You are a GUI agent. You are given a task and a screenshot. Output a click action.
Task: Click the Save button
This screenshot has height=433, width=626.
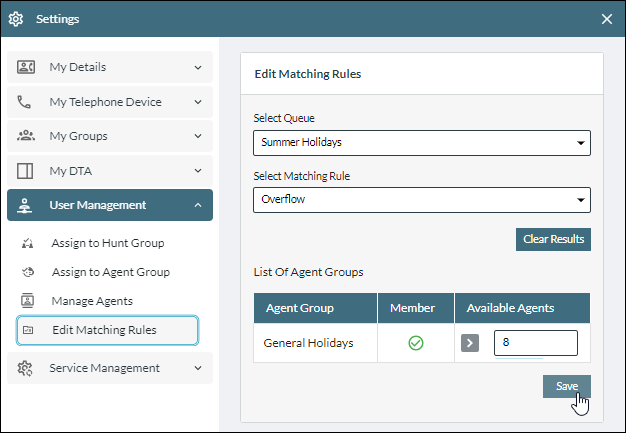[x=567, y=386]
